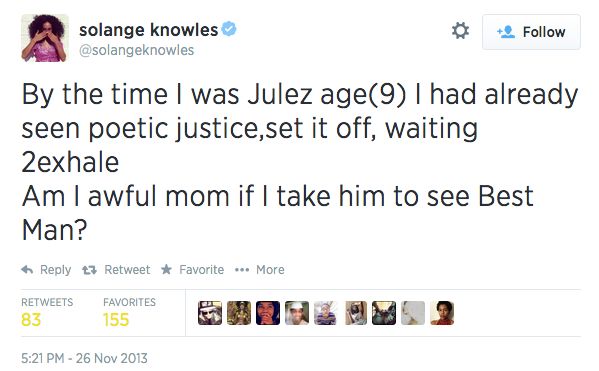This screenshot has width=599, height=371.
Task: Open first avatar in favoriters row
Action: click(x=210, y=313)
